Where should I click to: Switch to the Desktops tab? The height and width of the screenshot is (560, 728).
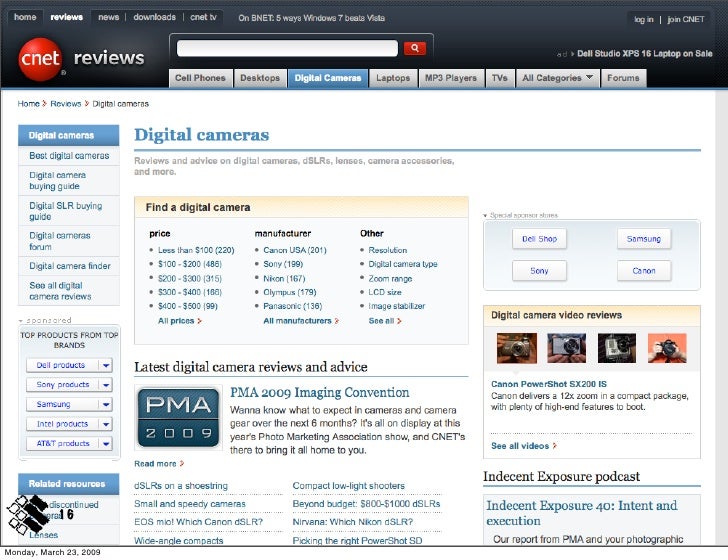click(x=260, y=78)
